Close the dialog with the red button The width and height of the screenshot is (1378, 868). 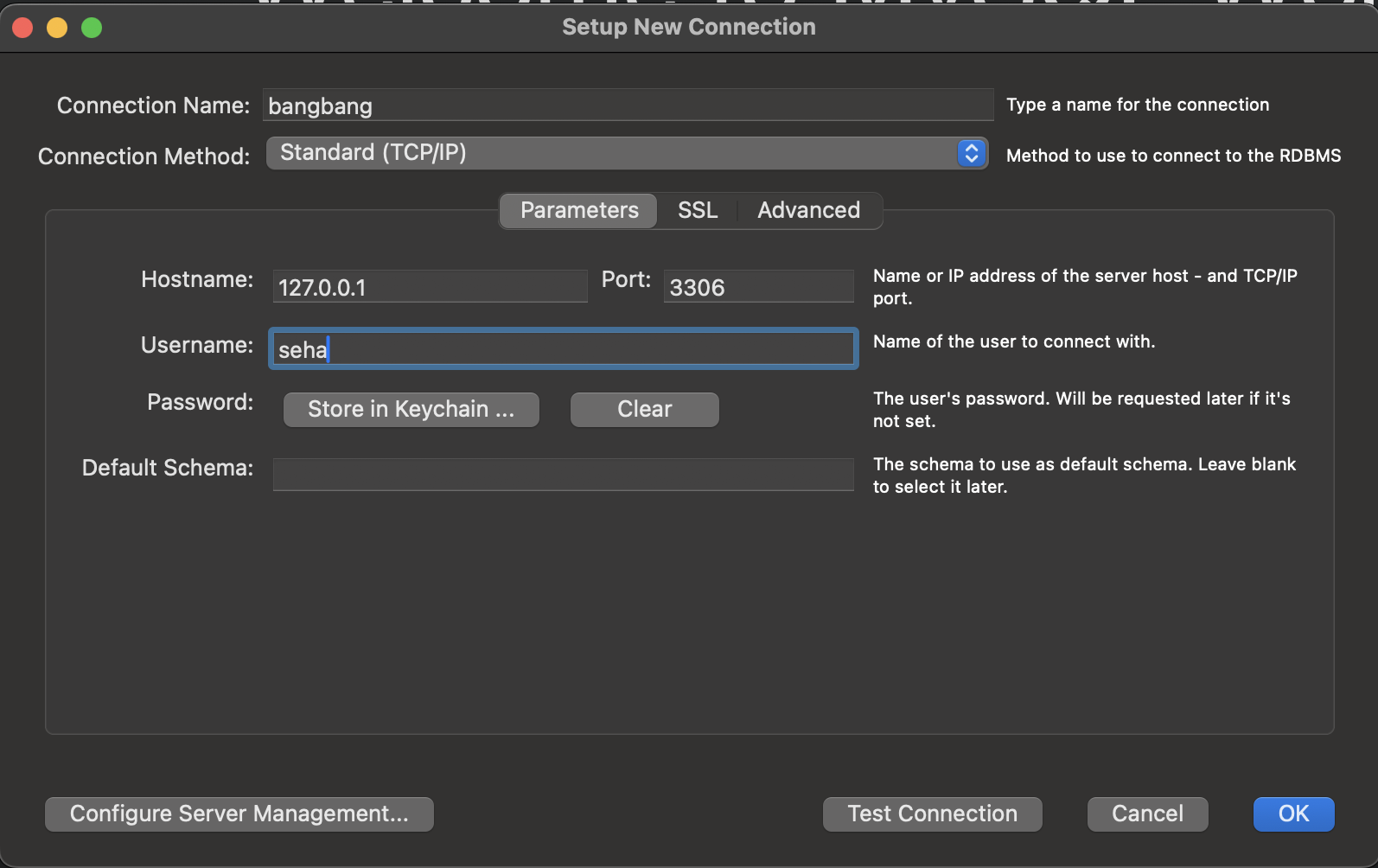point(22,28)
